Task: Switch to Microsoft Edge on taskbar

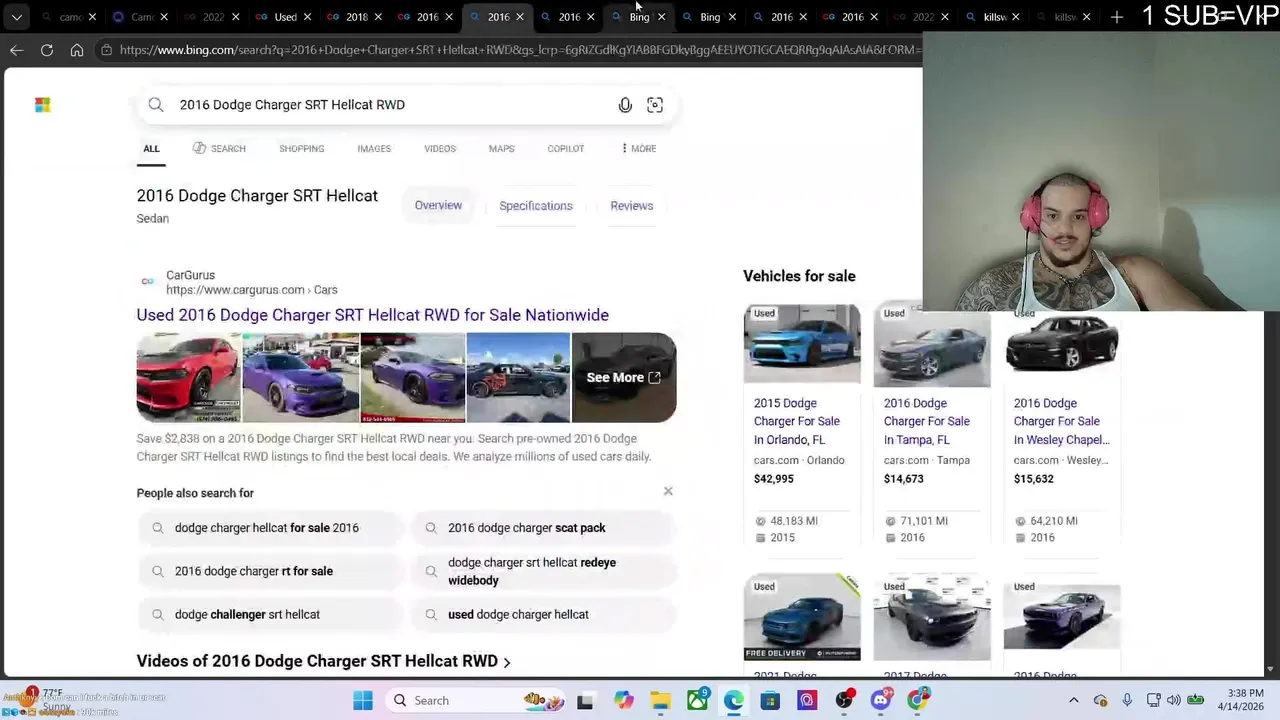Action: coord(734,701)
